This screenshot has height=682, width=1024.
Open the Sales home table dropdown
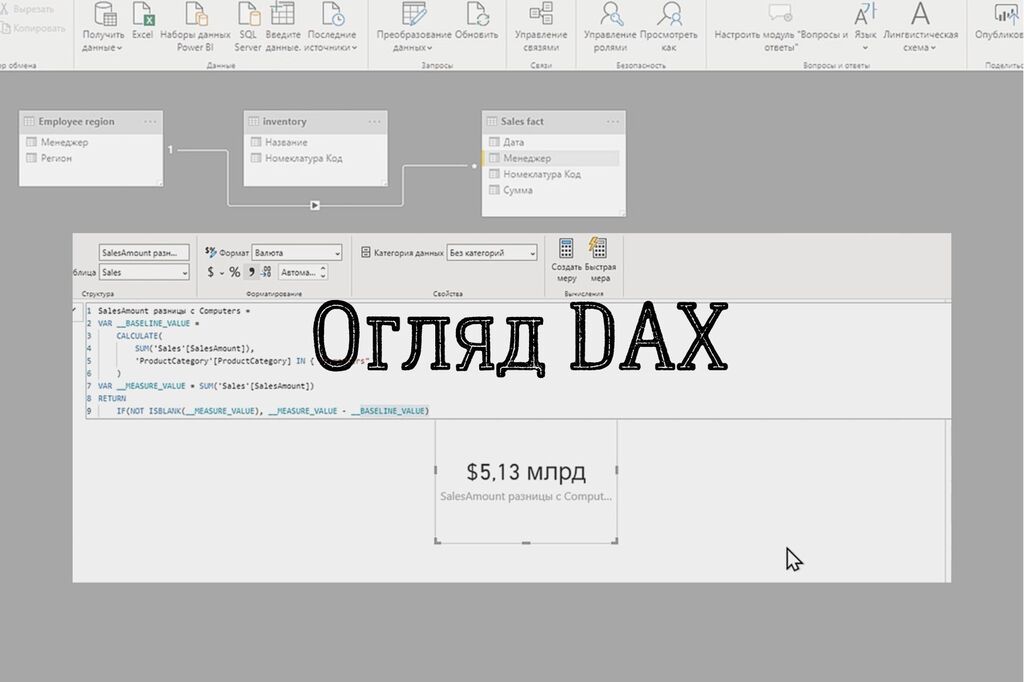coord(144,272)
